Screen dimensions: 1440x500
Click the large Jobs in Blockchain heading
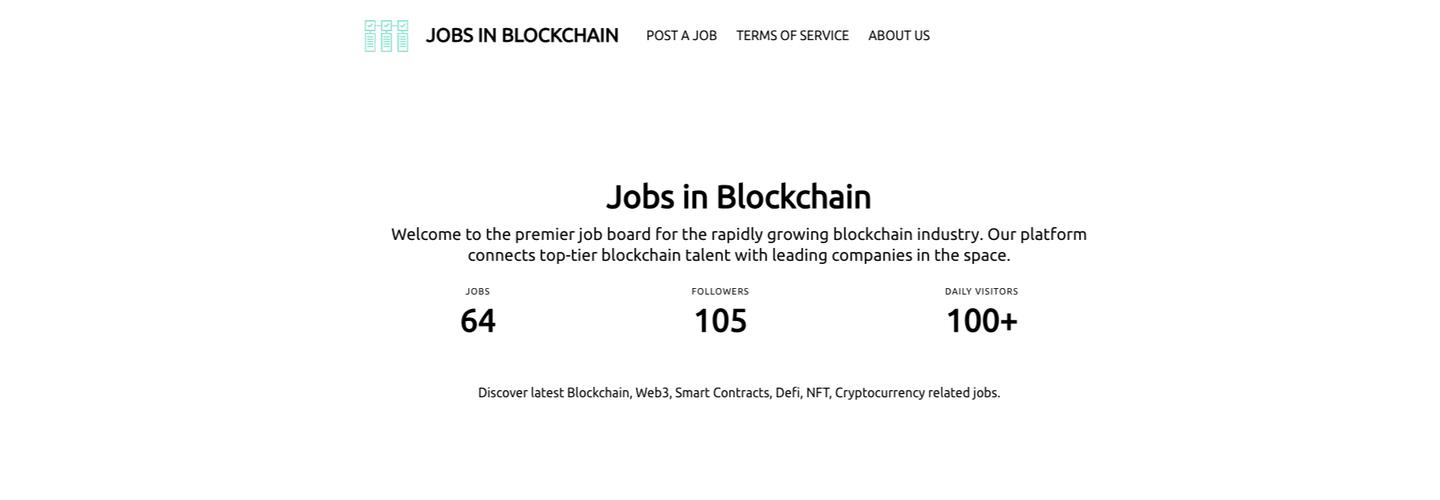click(738, 197)
